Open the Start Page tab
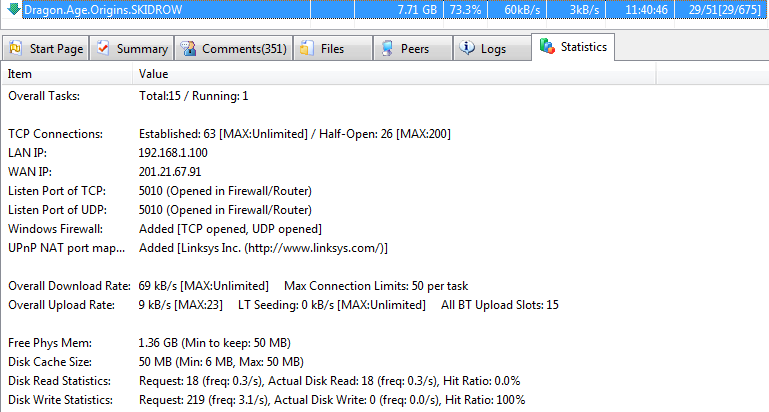 coord(46,49)
